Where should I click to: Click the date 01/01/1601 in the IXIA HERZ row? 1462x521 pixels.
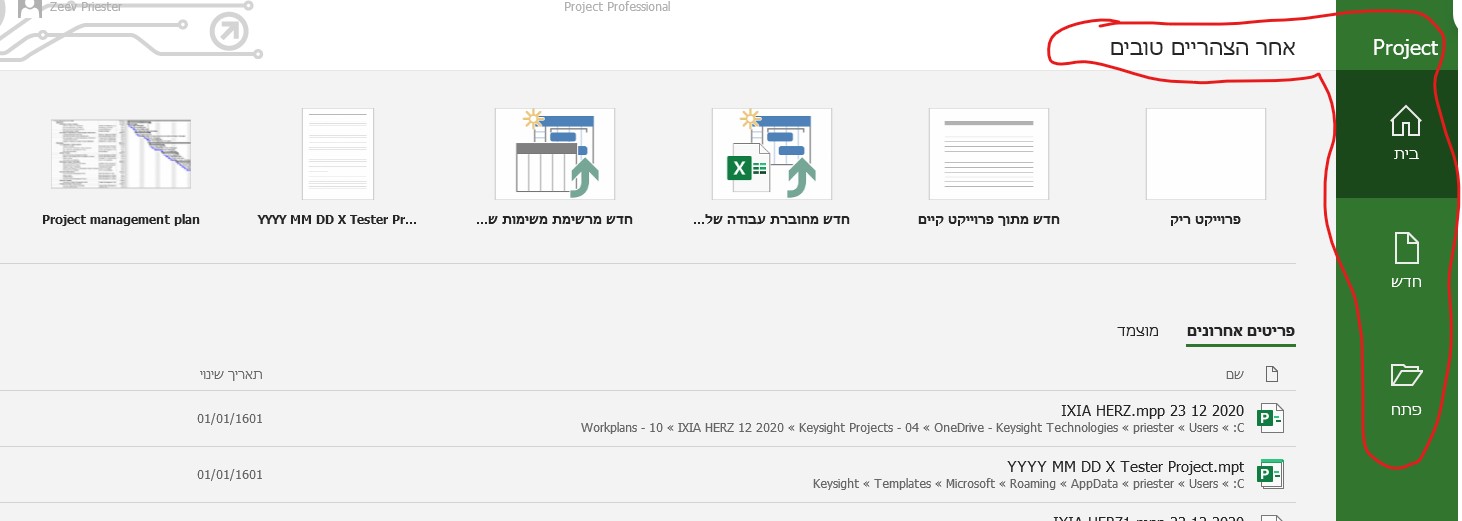230,419
